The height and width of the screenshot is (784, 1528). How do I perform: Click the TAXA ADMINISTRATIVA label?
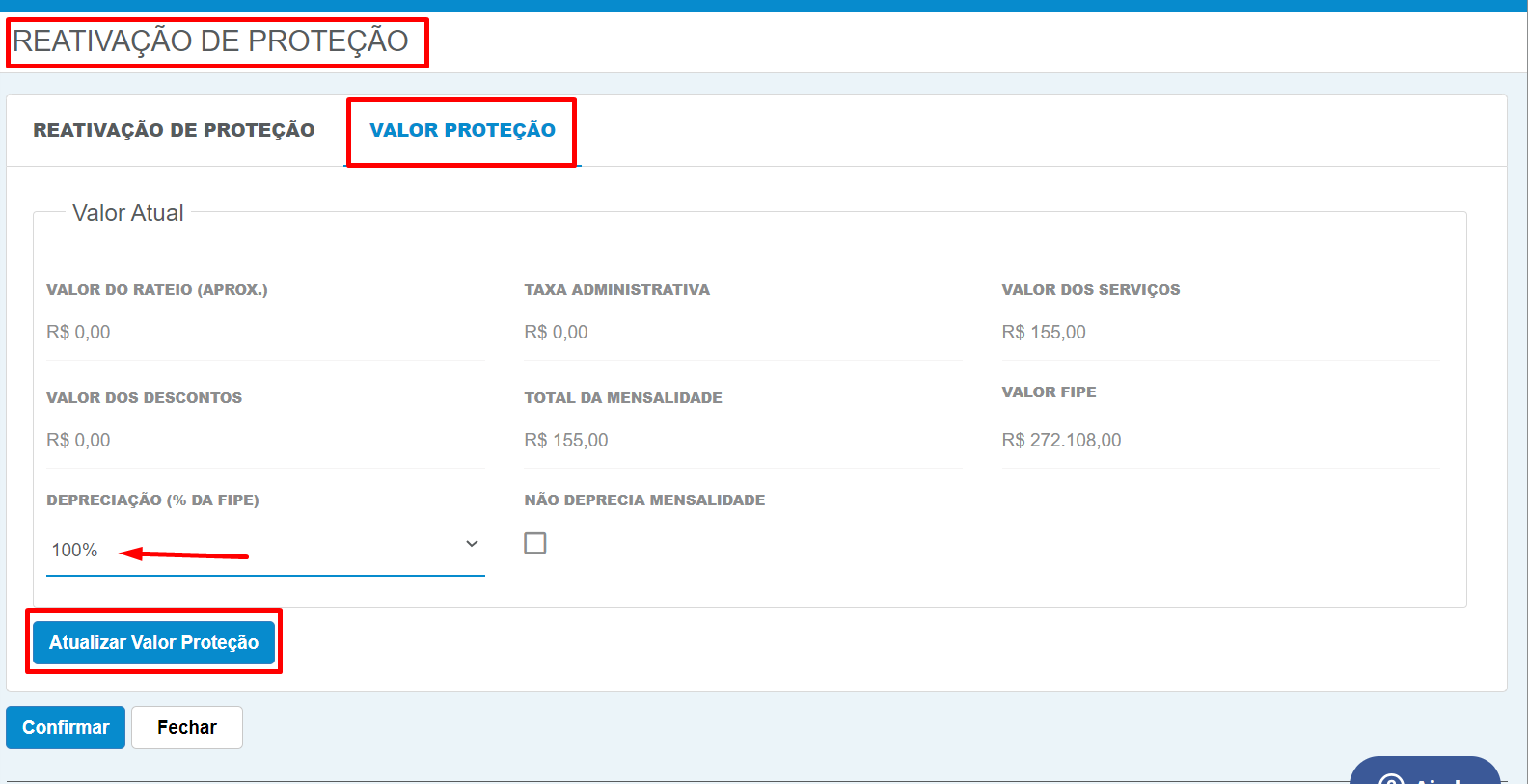[x=617, y=289]
